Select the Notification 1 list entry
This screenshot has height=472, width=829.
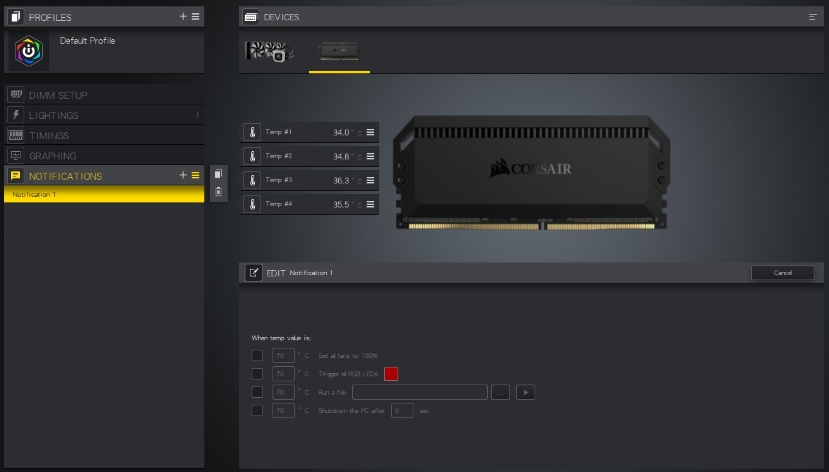(x=104, y=194)
